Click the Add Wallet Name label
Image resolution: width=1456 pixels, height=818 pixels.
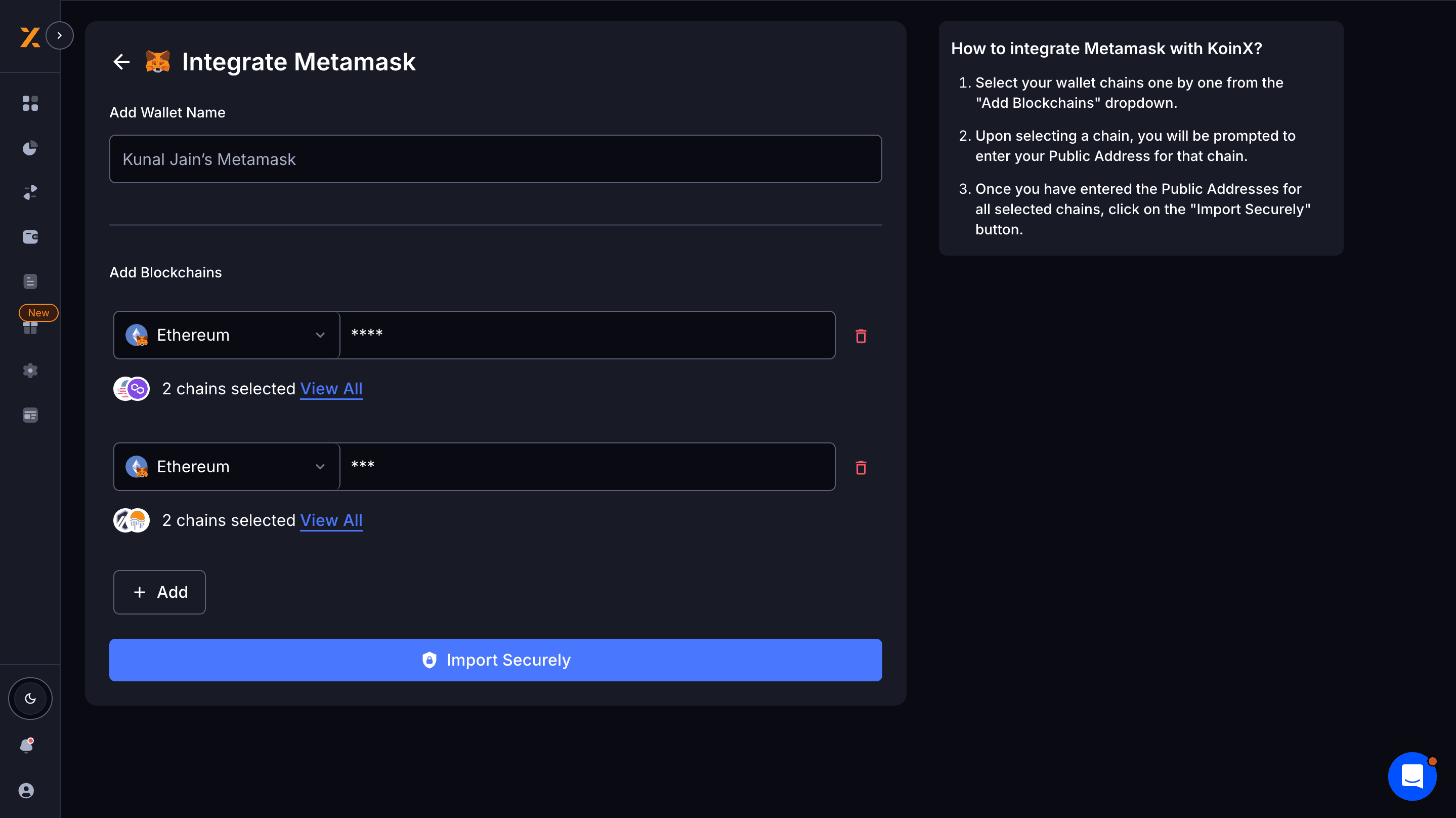click(167, 112)
